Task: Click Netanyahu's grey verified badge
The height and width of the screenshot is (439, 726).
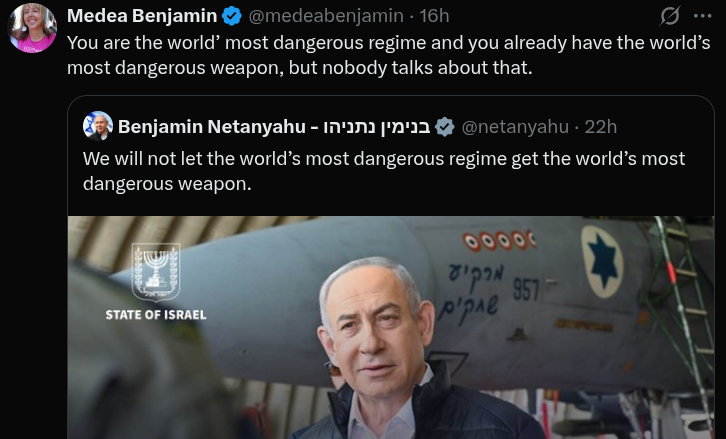Action: [445, 127]
